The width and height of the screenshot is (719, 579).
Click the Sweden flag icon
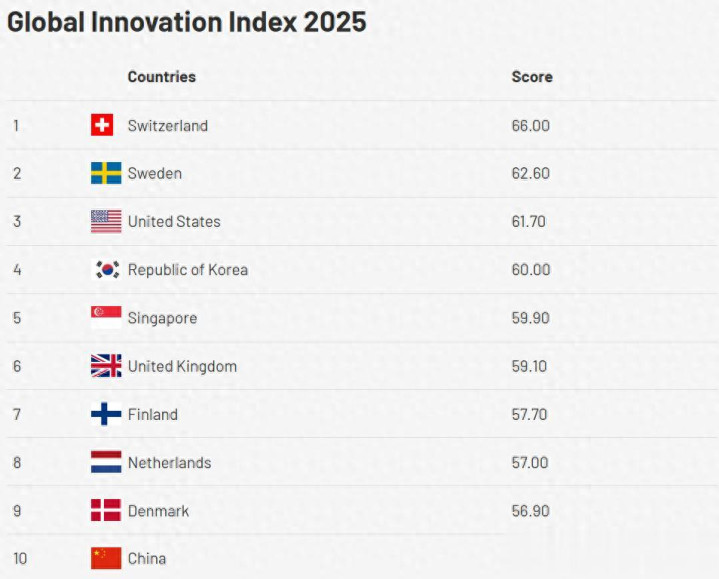point(106,173)
